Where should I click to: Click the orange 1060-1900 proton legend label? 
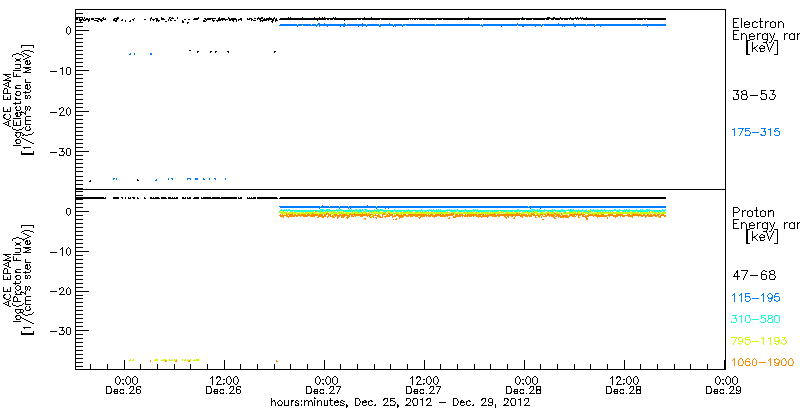pos(763,363)
